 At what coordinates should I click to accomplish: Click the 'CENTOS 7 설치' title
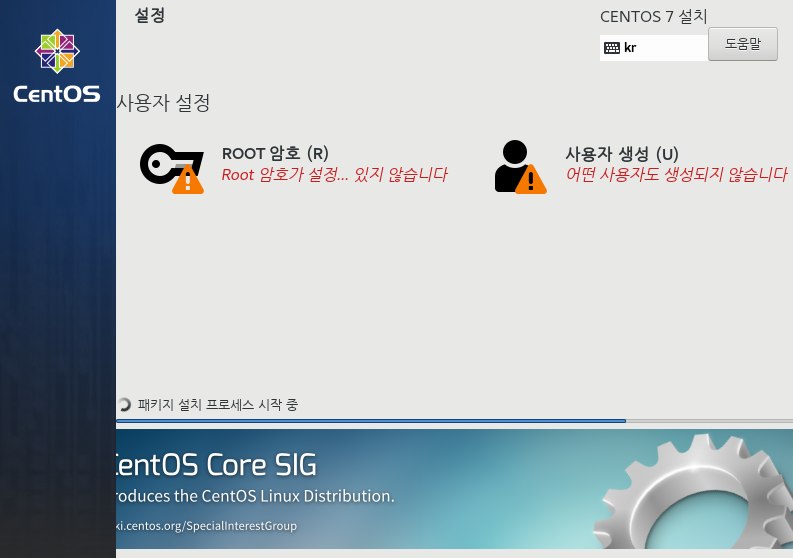[x=653, y=17]
